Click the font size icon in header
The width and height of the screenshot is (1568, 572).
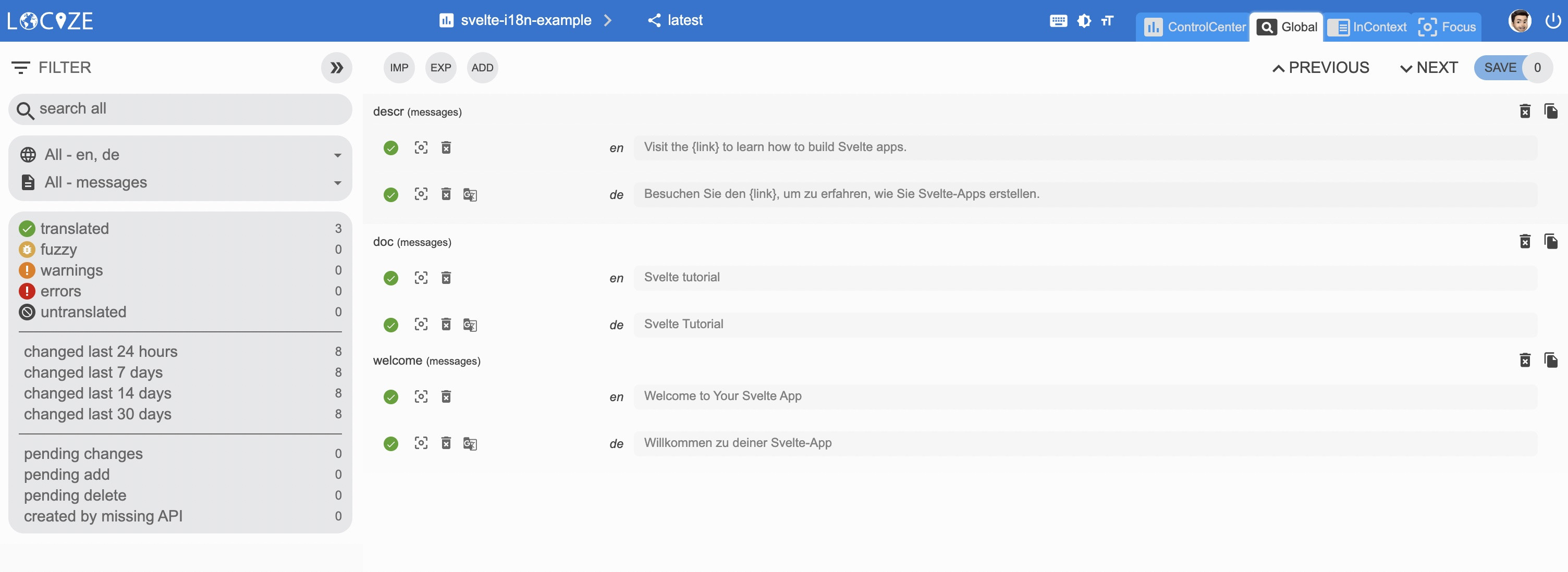[x=1107, y=21]
